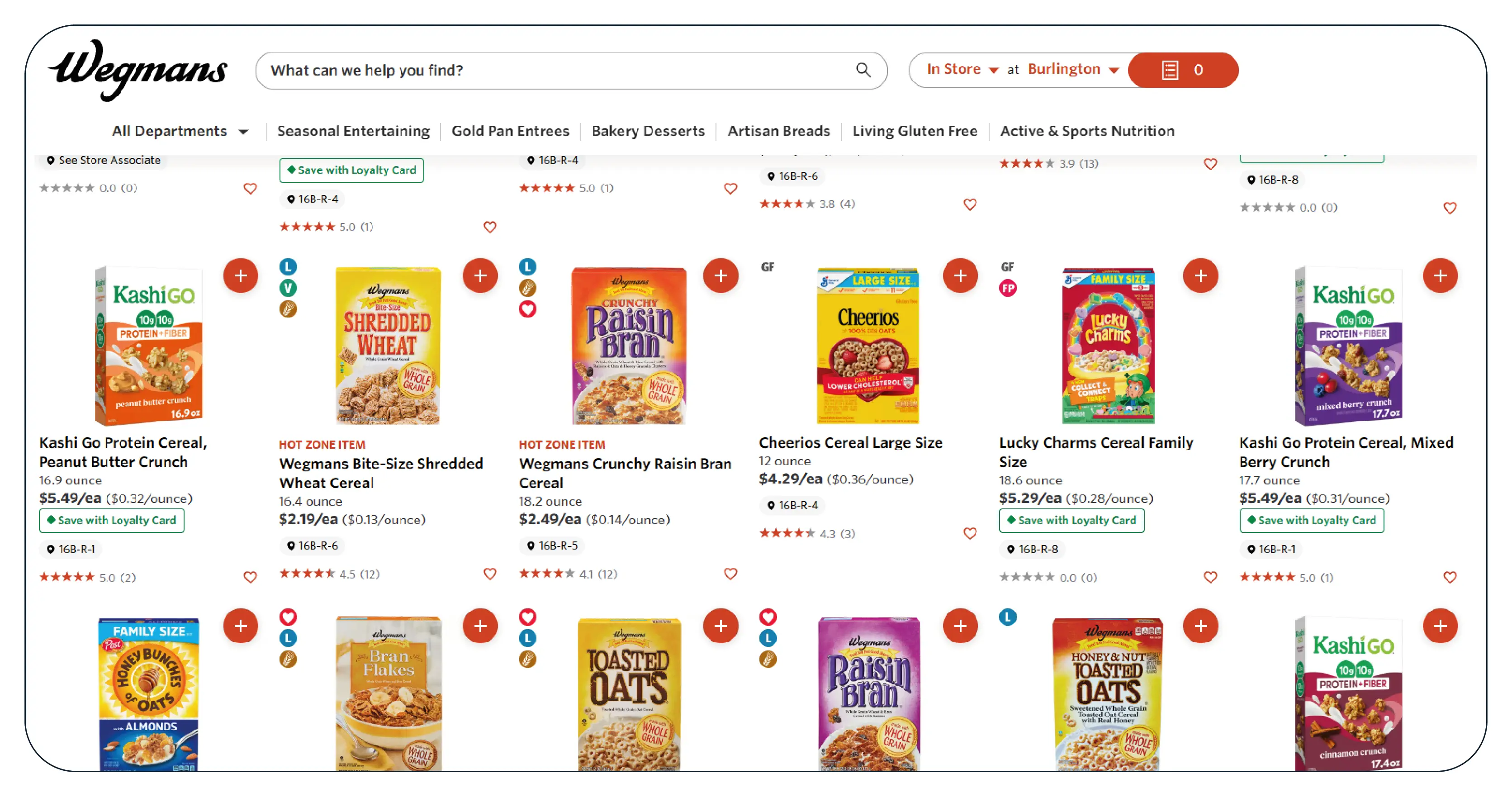The width and height of the screenshot is (1512, 797).
Task: Add Wegmans Crunchy Raisin Bran to list
Action: [x=720, y=276]
